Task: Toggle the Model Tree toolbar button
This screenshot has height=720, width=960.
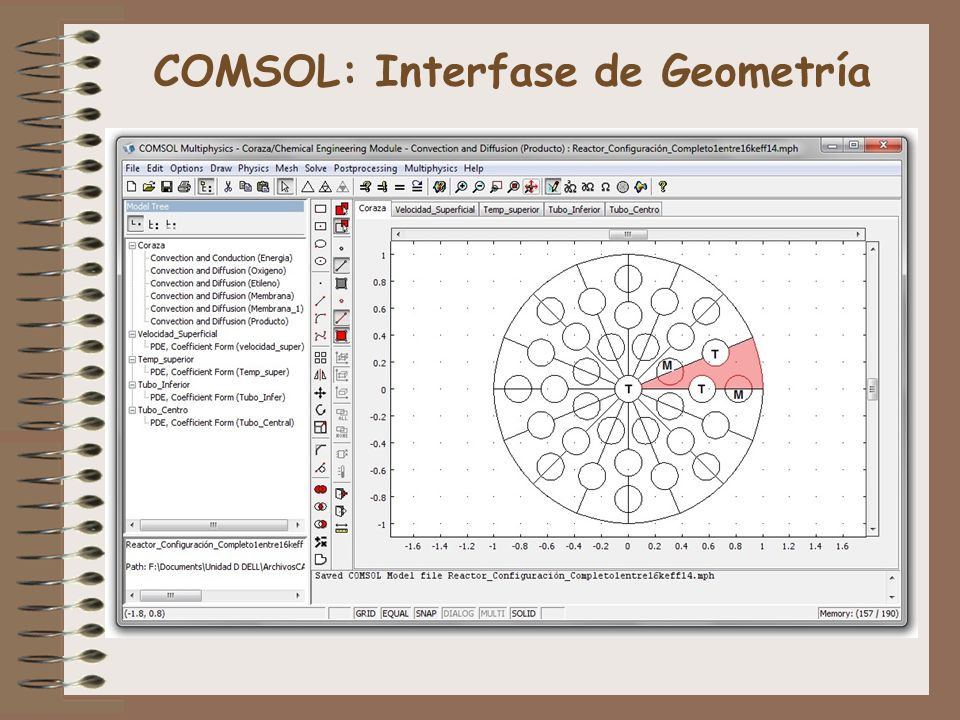Action: click(x=206, y=187)
